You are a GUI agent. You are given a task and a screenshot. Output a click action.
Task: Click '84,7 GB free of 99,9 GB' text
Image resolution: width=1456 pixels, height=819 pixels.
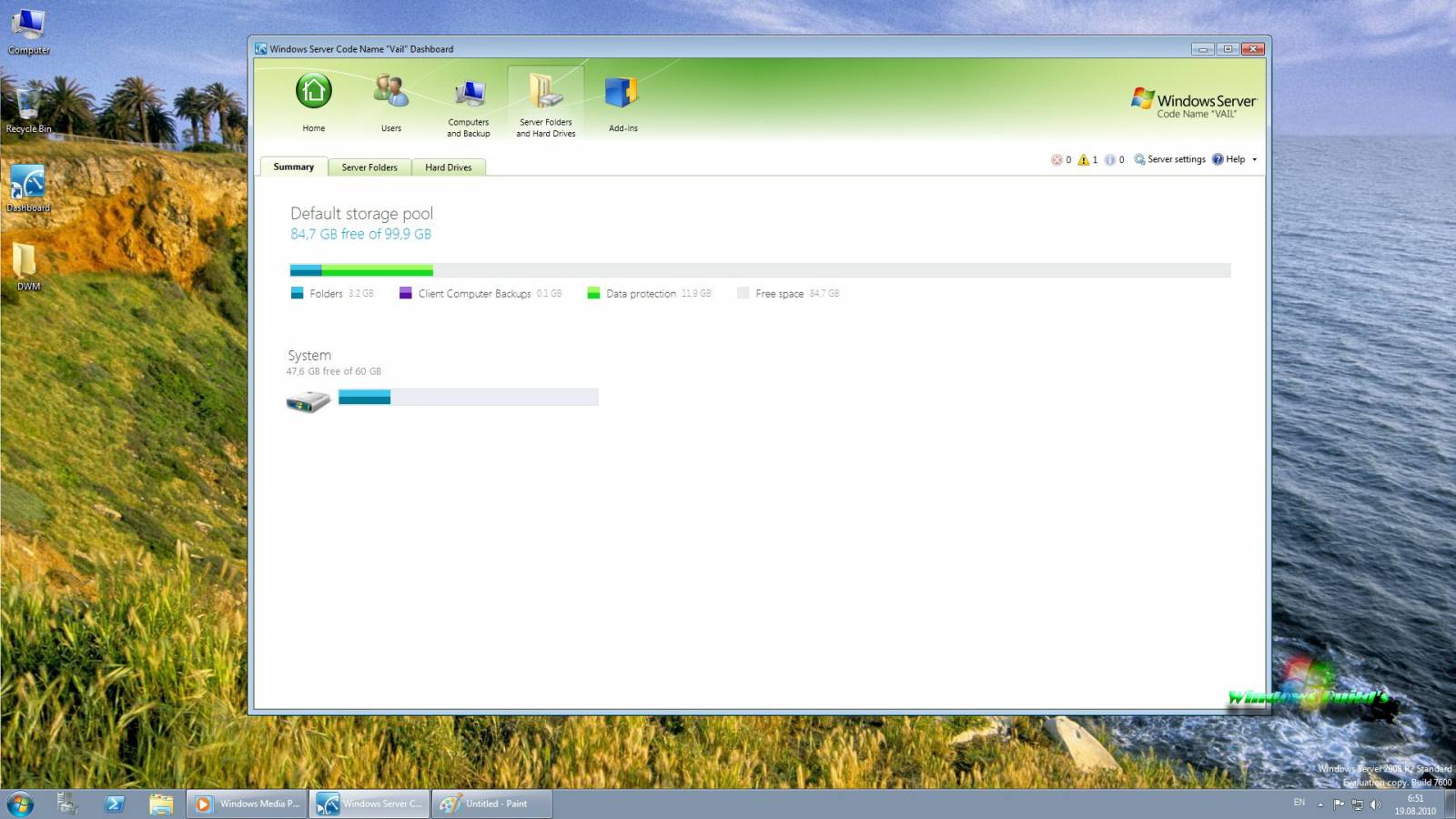[360, 234]
